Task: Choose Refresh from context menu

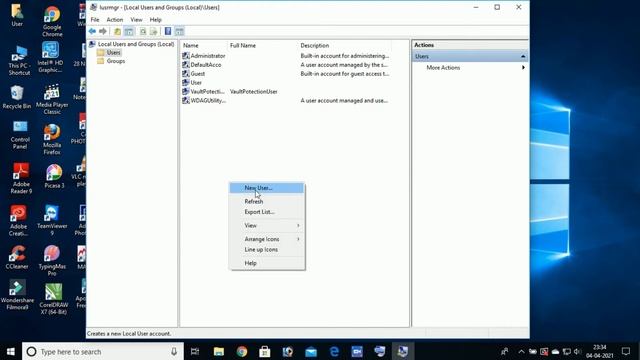Action: 267,201
